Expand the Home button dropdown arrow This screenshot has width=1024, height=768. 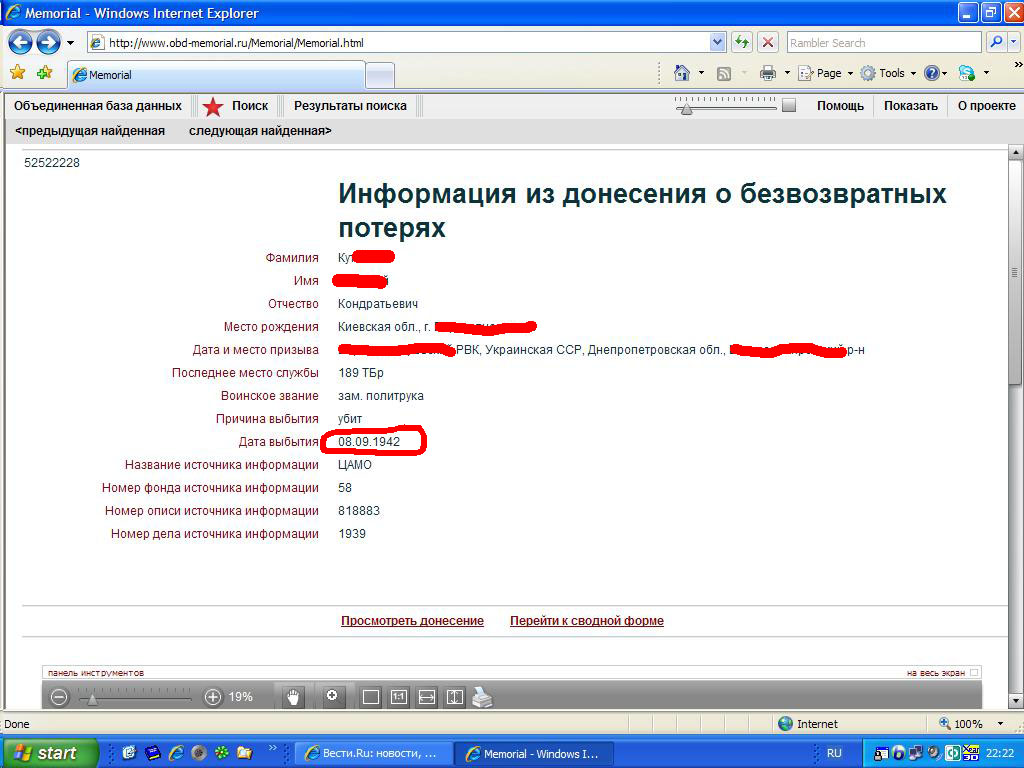(x=701, y=73)
